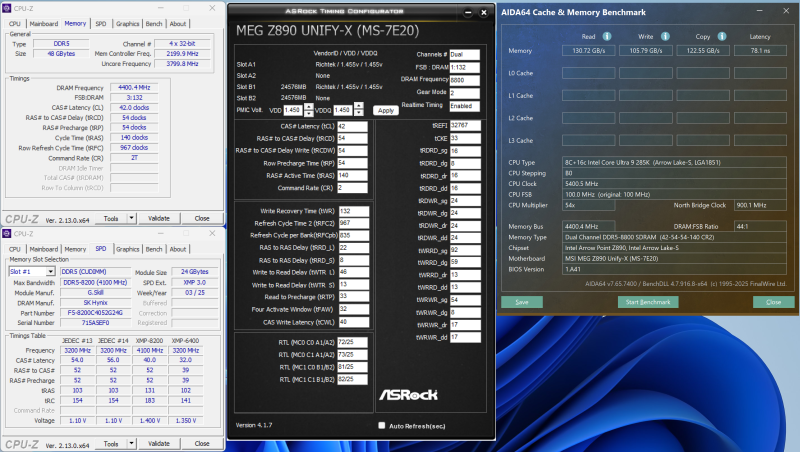This screenshot has width=800, height=452.
Task: Click Save button in AIDA64
Action: coord(522,302)
